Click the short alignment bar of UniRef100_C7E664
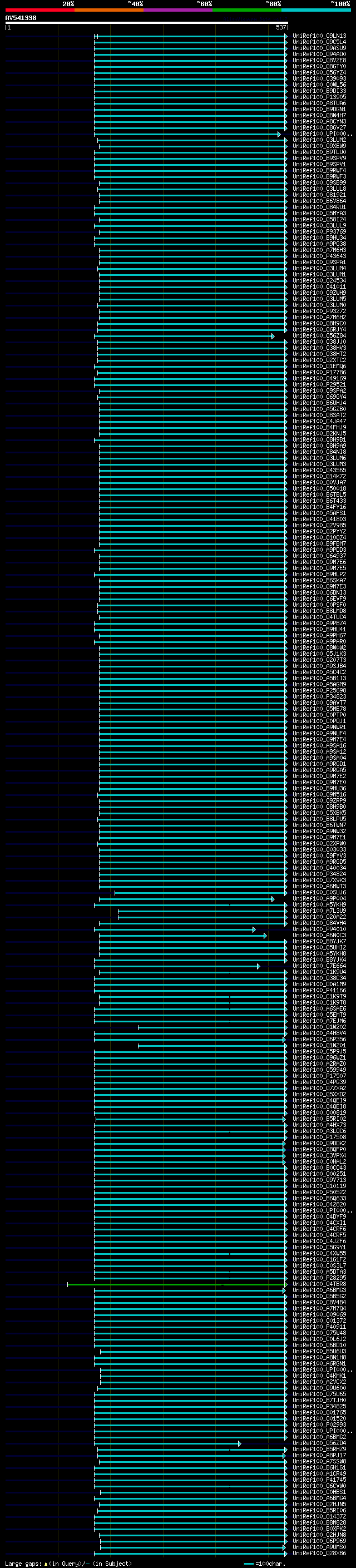The width and height of the screenshot is (356, 1568). [x=177, y=966]
